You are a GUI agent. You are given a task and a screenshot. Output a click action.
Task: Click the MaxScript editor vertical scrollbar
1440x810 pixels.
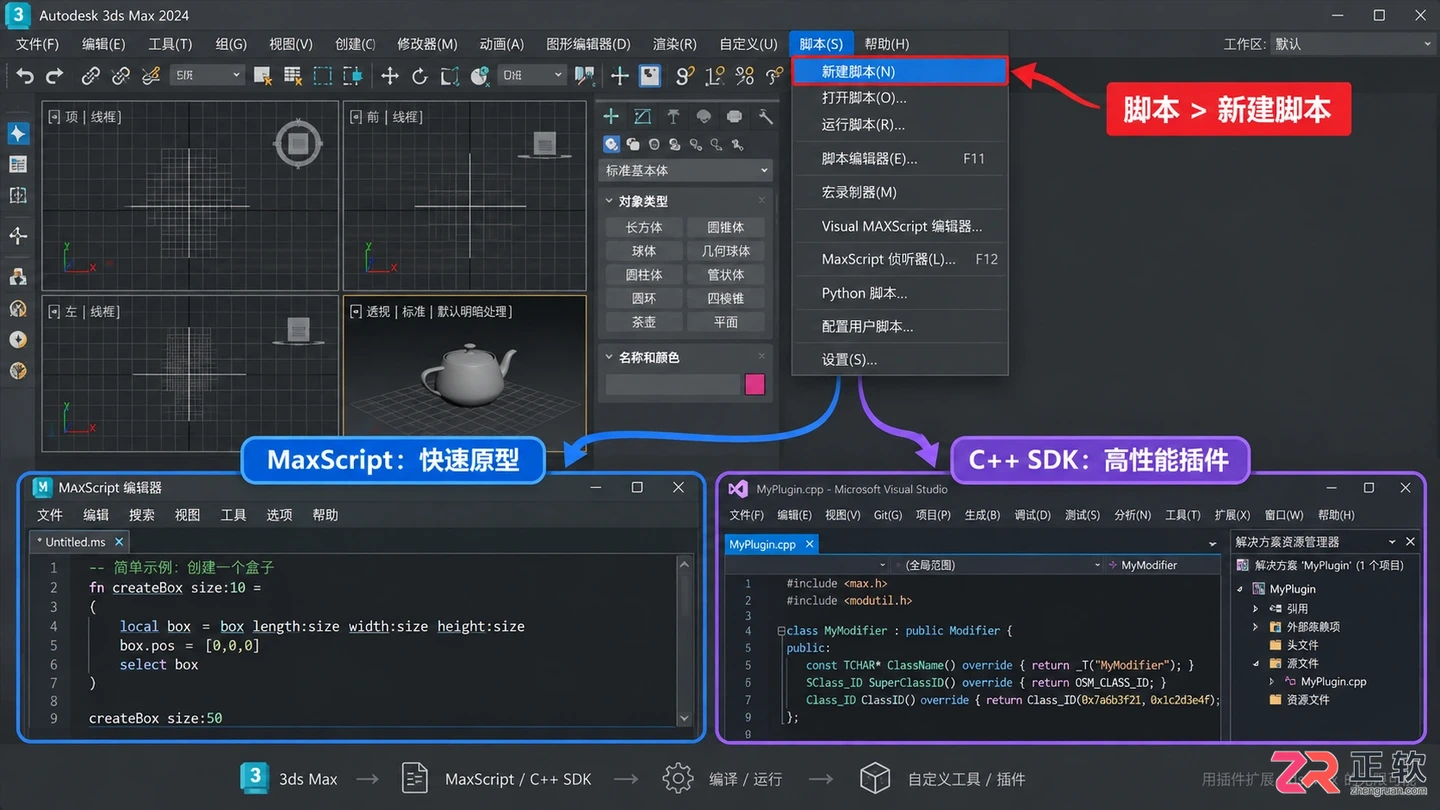click(685, 641)
